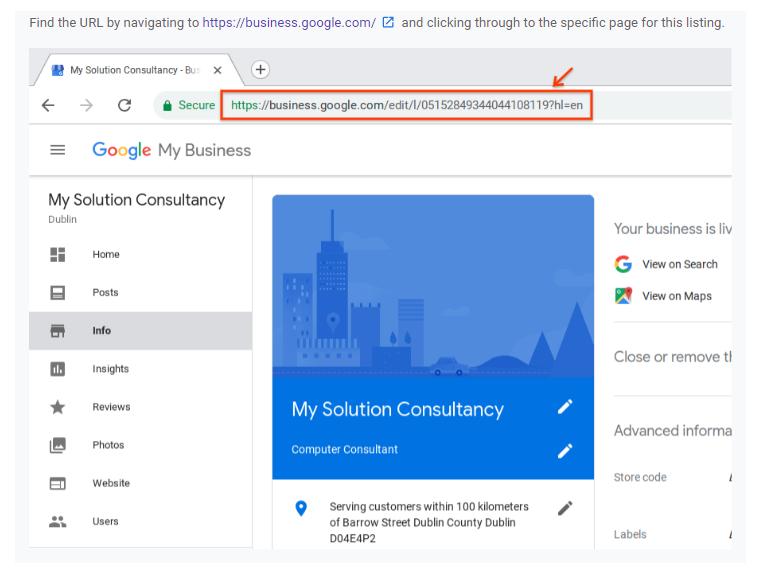Click the Google G search icon
The height and width of the screenshot is (580, 773).
click(x=623, y=264)
